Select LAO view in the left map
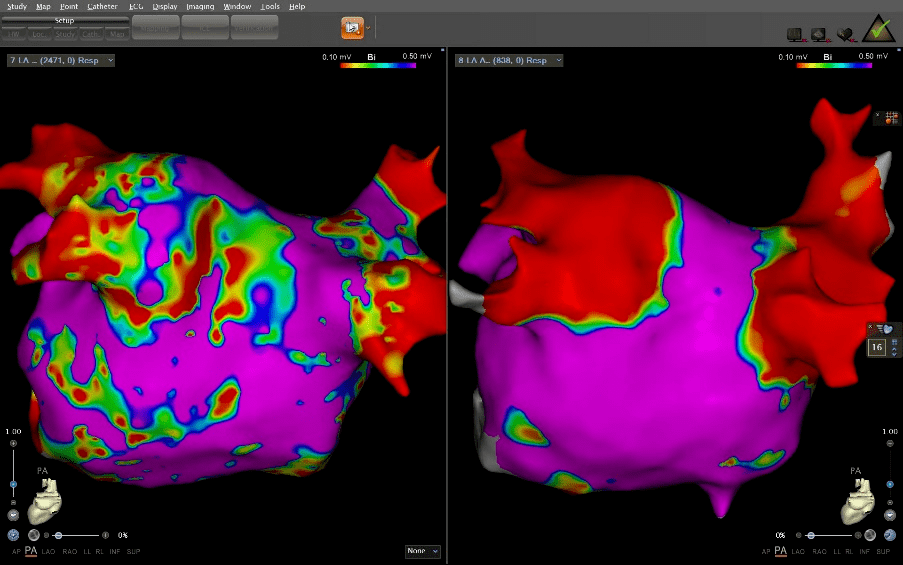The width and height of the screenshot is (903, 565). [49, 551]
